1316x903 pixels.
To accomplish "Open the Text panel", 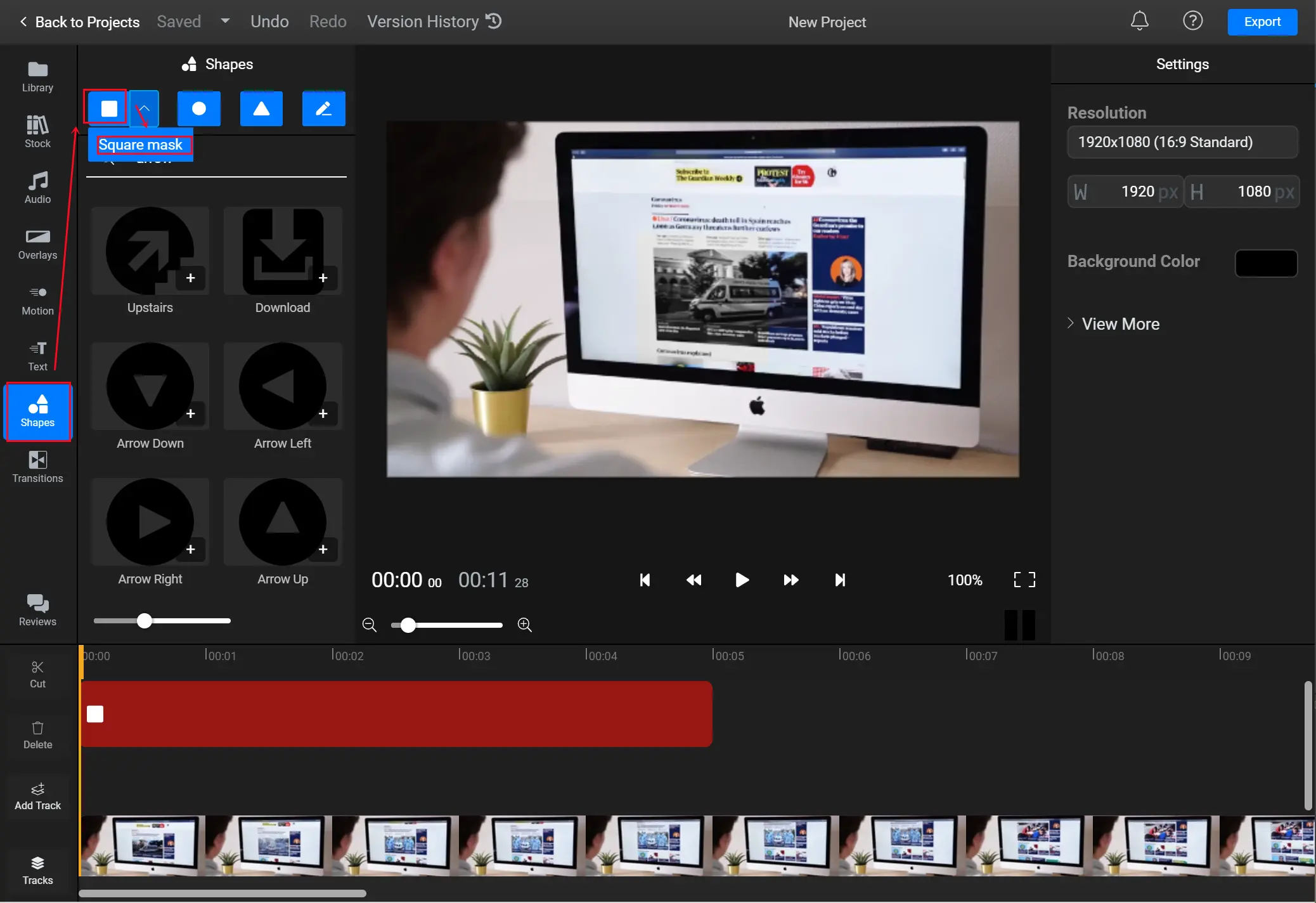I will [x=37, y=355].
